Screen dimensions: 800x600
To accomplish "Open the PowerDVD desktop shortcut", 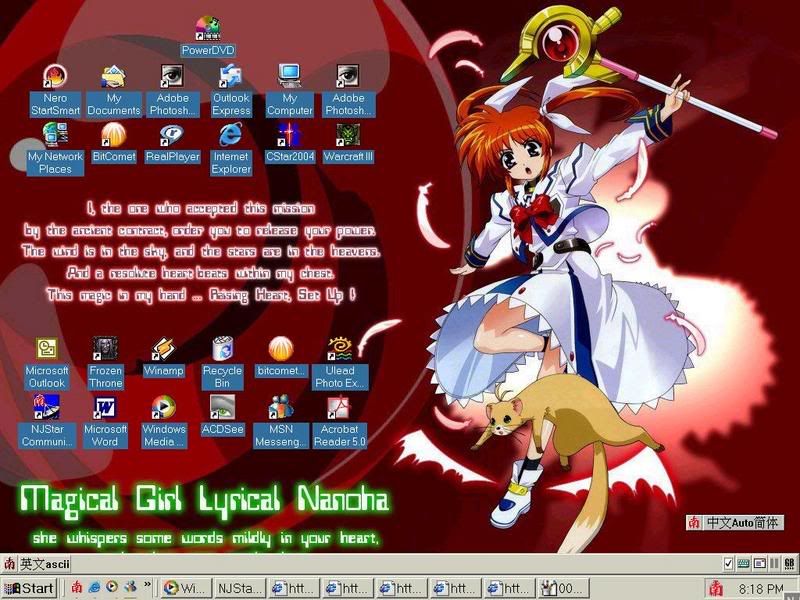I will click(x=207, y=29).
